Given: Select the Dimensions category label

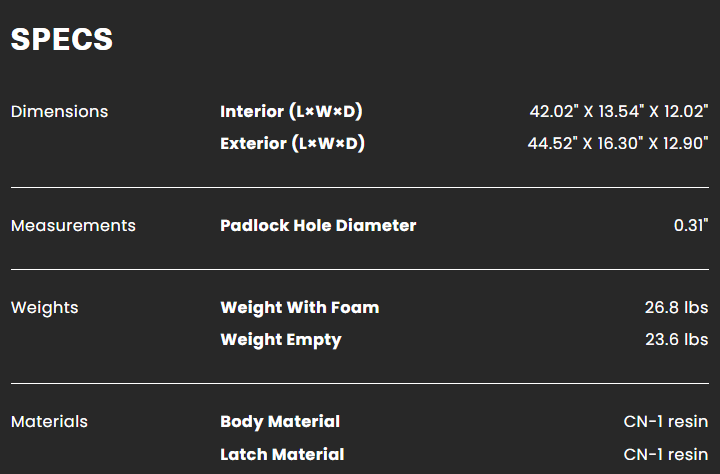Looking at the screenshot, I should [x=59, y=112].
